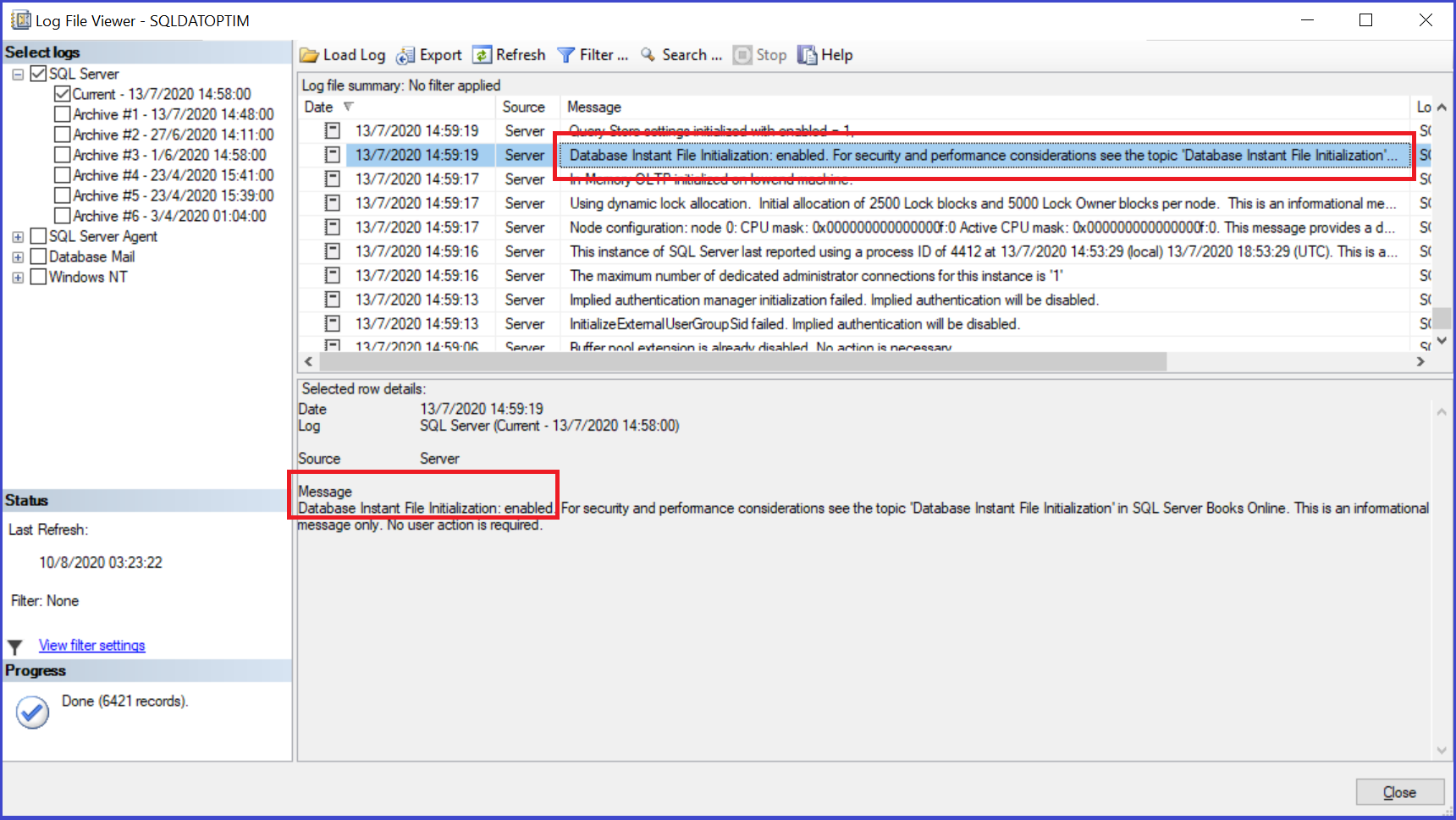Expand the Database Mail node
This screenshot has height=820, width=1456.
click(x=18, y=256)
